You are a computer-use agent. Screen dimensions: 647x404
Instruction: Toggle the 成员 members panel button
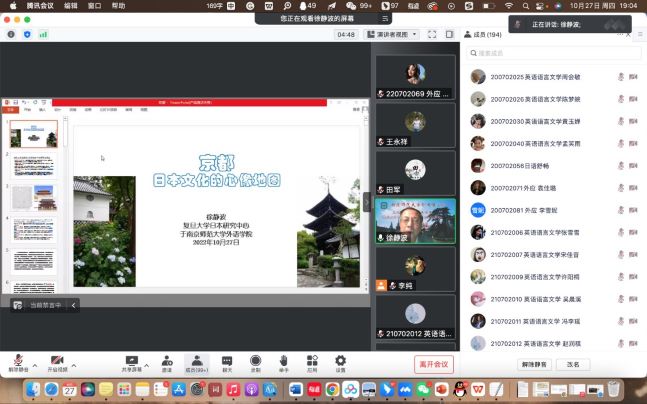pos(196,360)
